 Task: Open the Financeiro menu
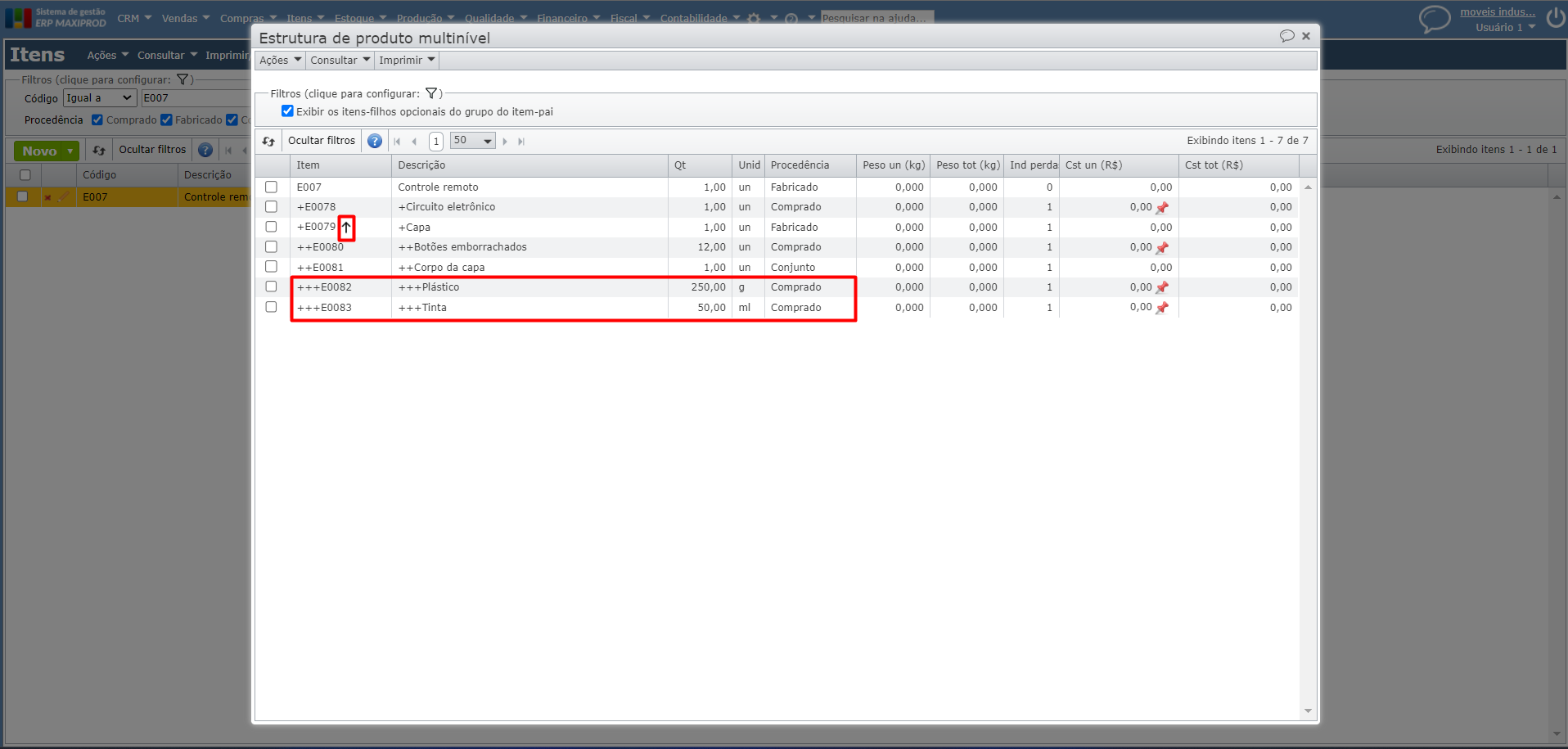pyautogui.click(x=569, y=18)
